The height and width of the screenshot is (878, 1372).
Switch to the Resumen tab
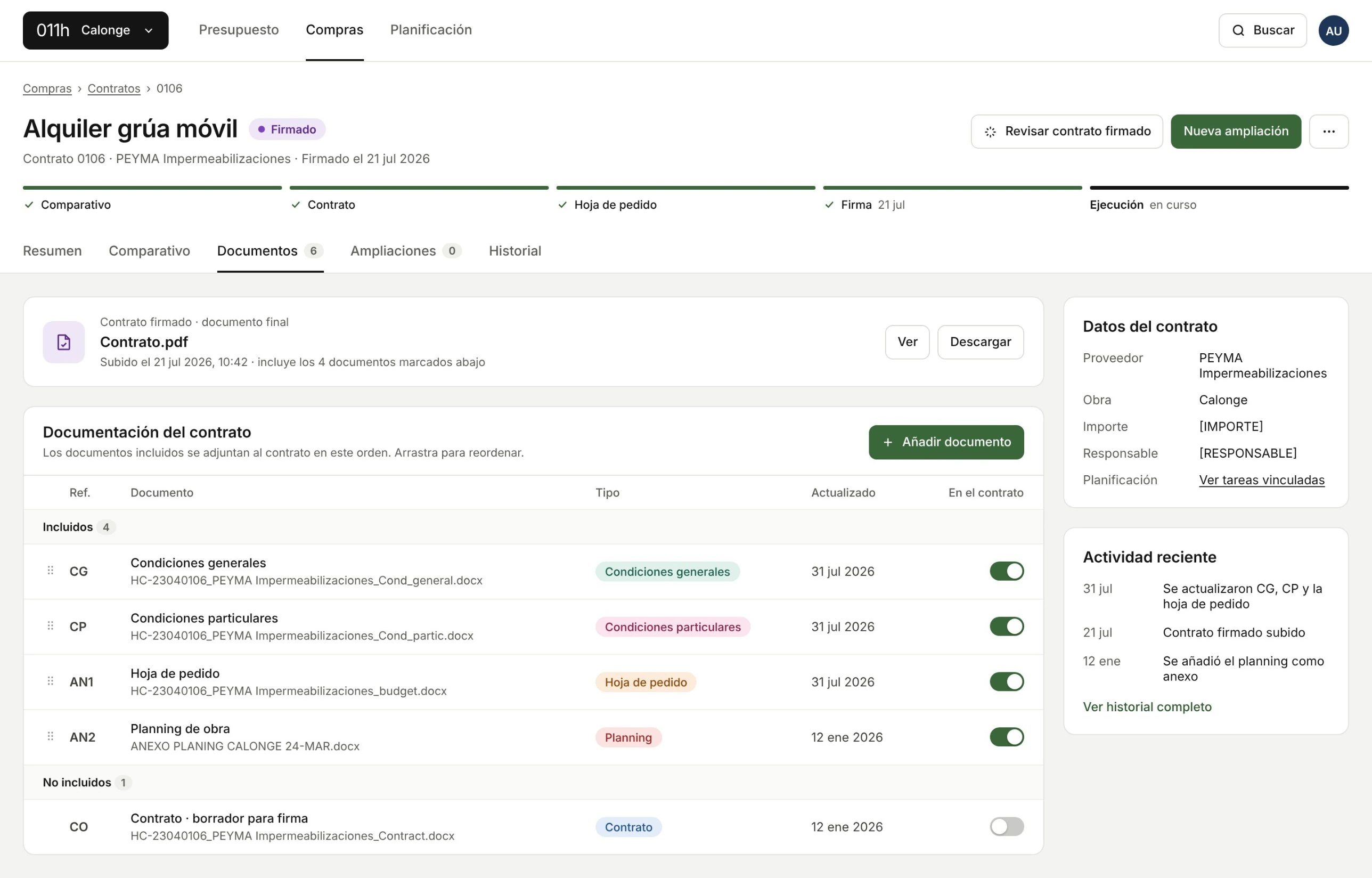pyautogui.click(x=52, y=251)
